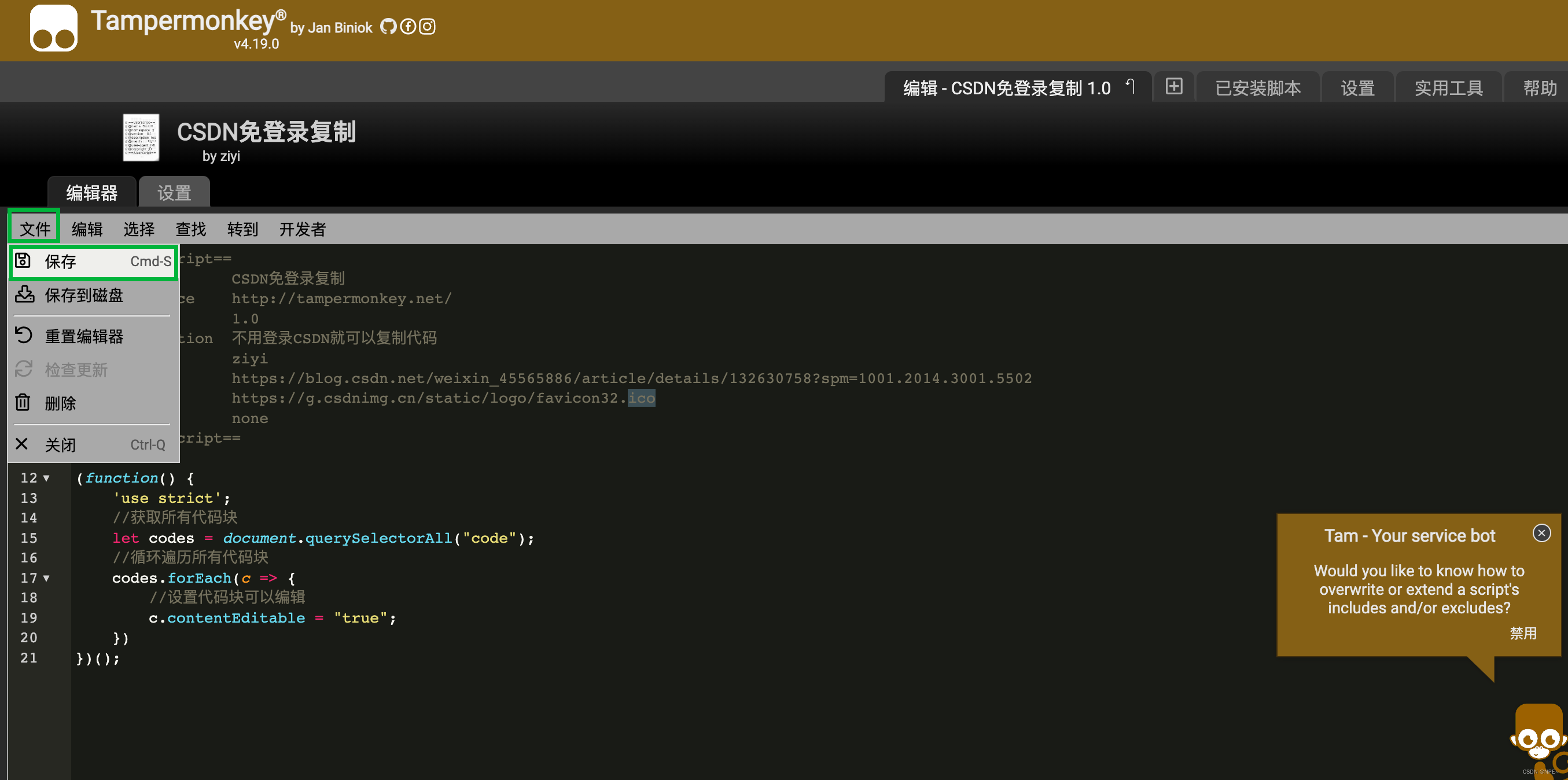This screenshot has width=1568, height=780.
Task: Click the CSDN免登录复制 script title
Action: coord(267,131)
